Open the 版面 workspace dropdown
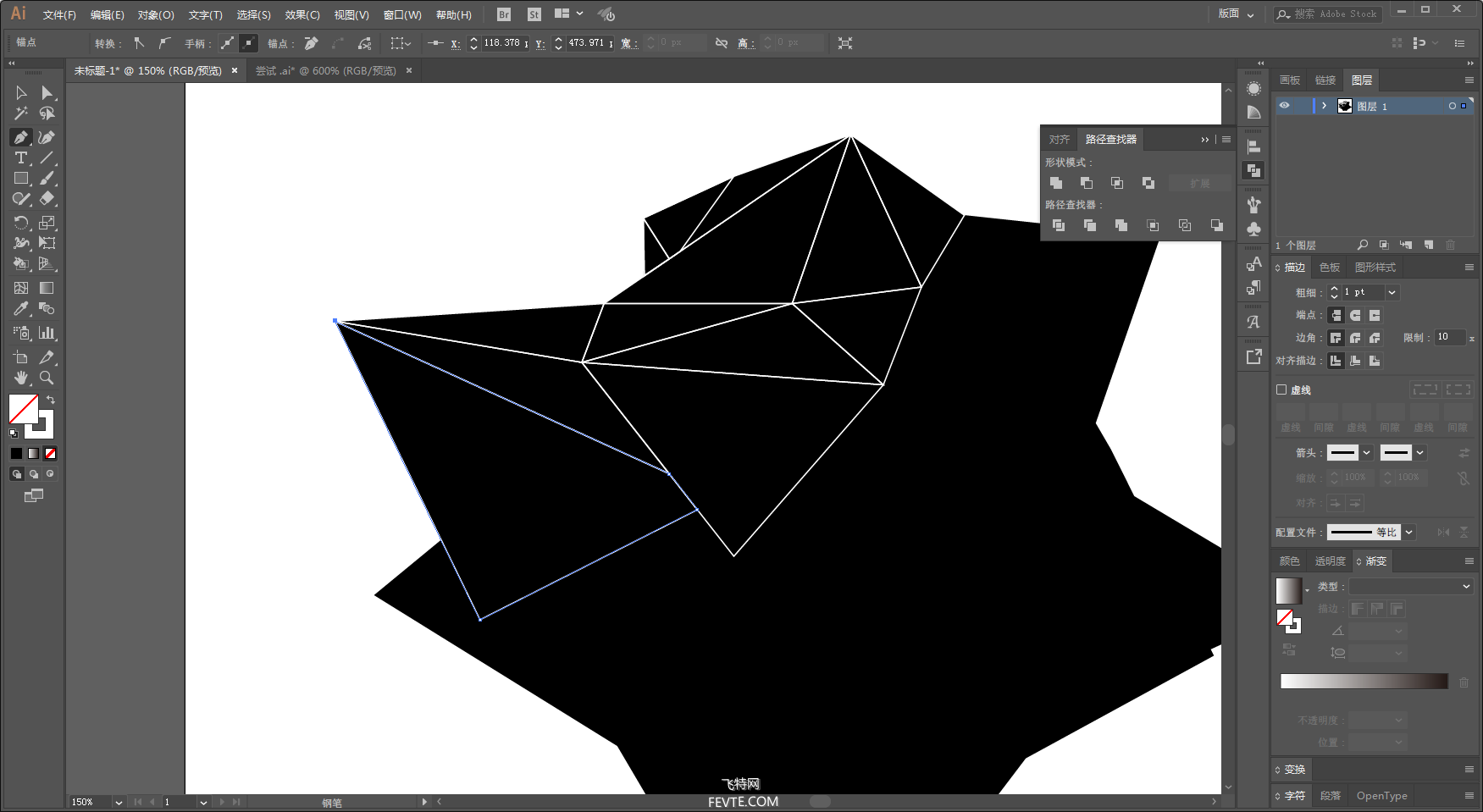 pyautogui.click(x=1236, y=14)
